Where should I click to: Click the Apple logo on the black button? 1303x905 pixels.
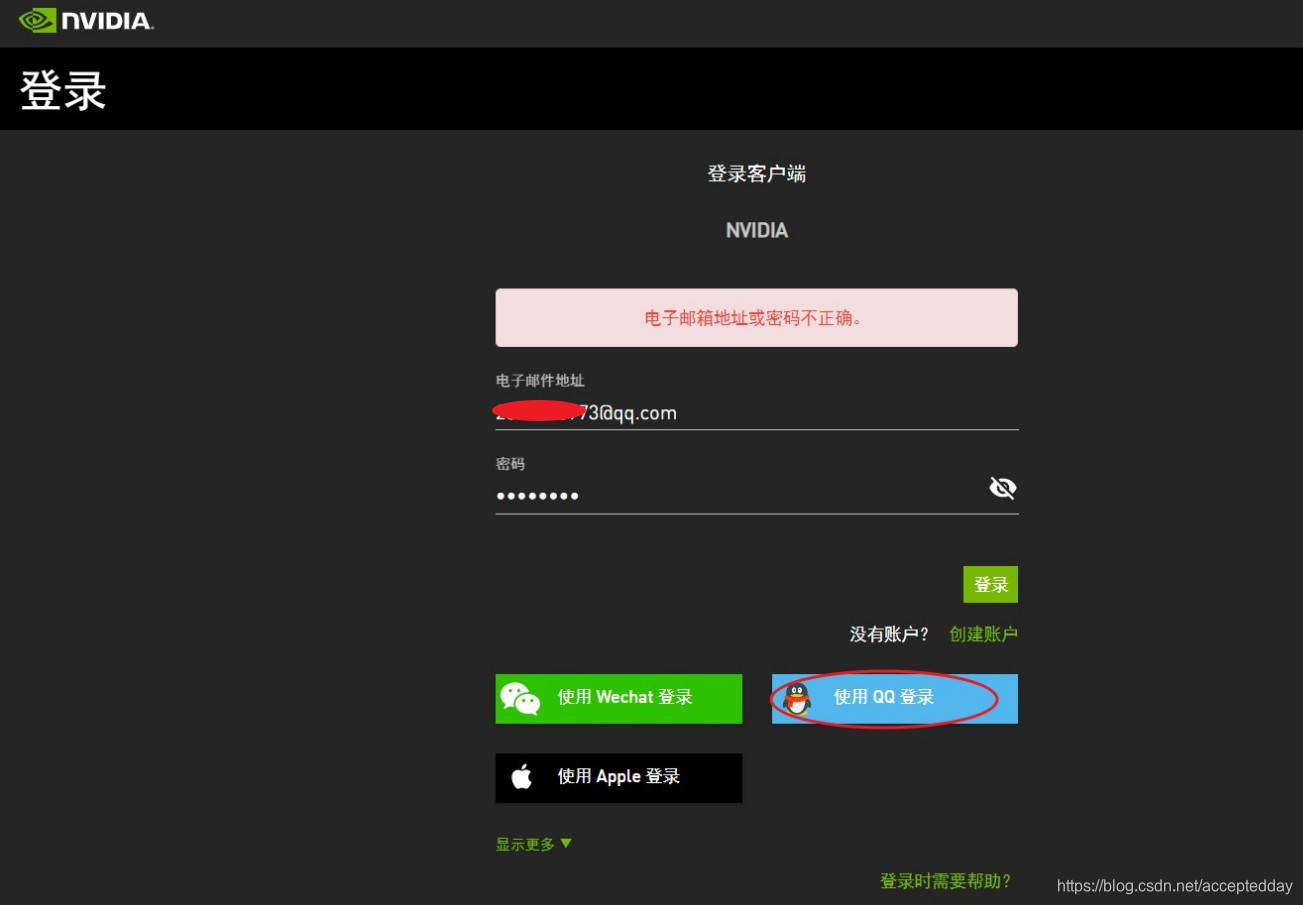click(x=520, y=777)
